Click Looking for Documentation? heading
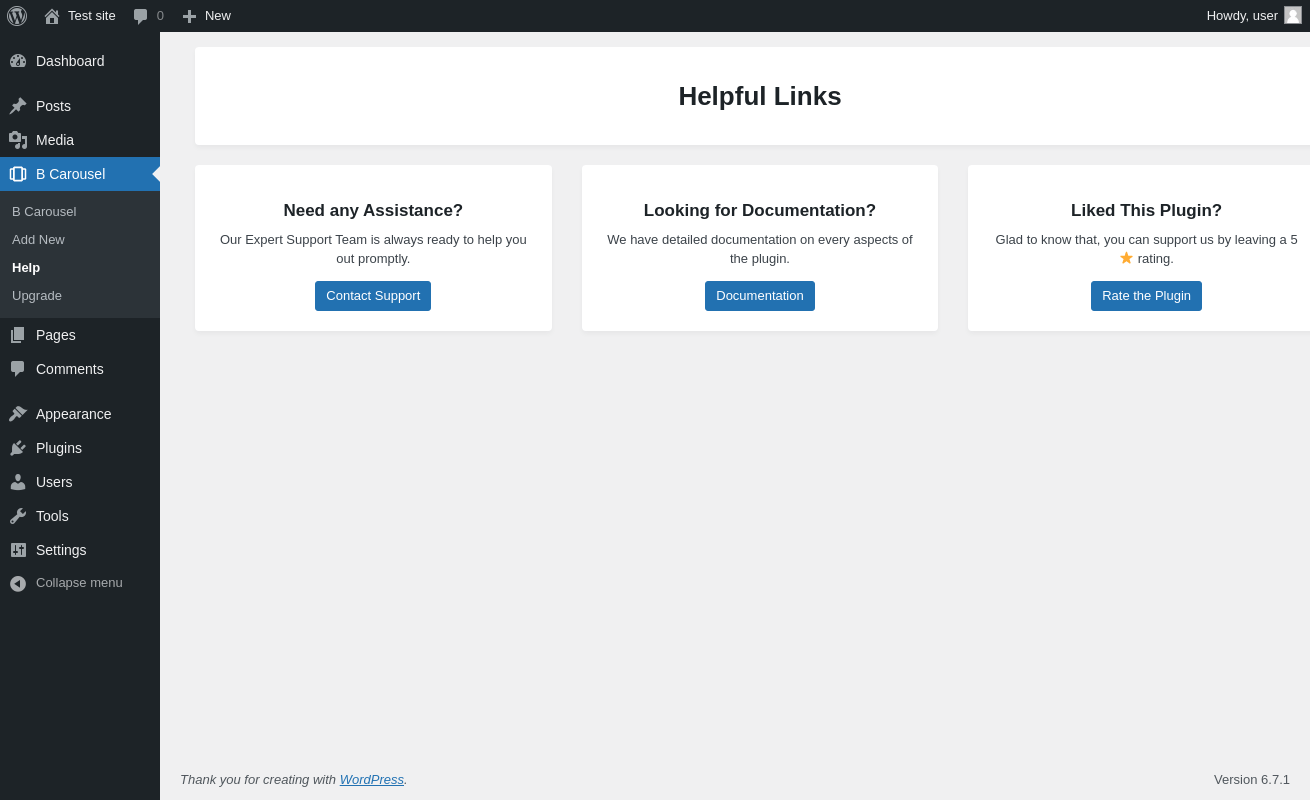 pos(760,211)
